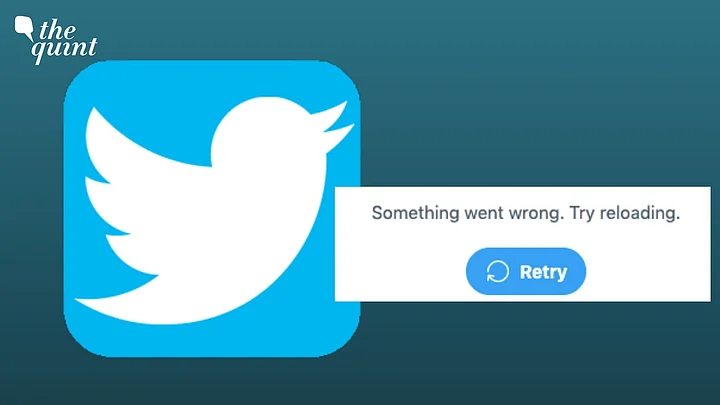Click the Twitter bird's beak
720x405 pixels.
(x=336, y=123)
